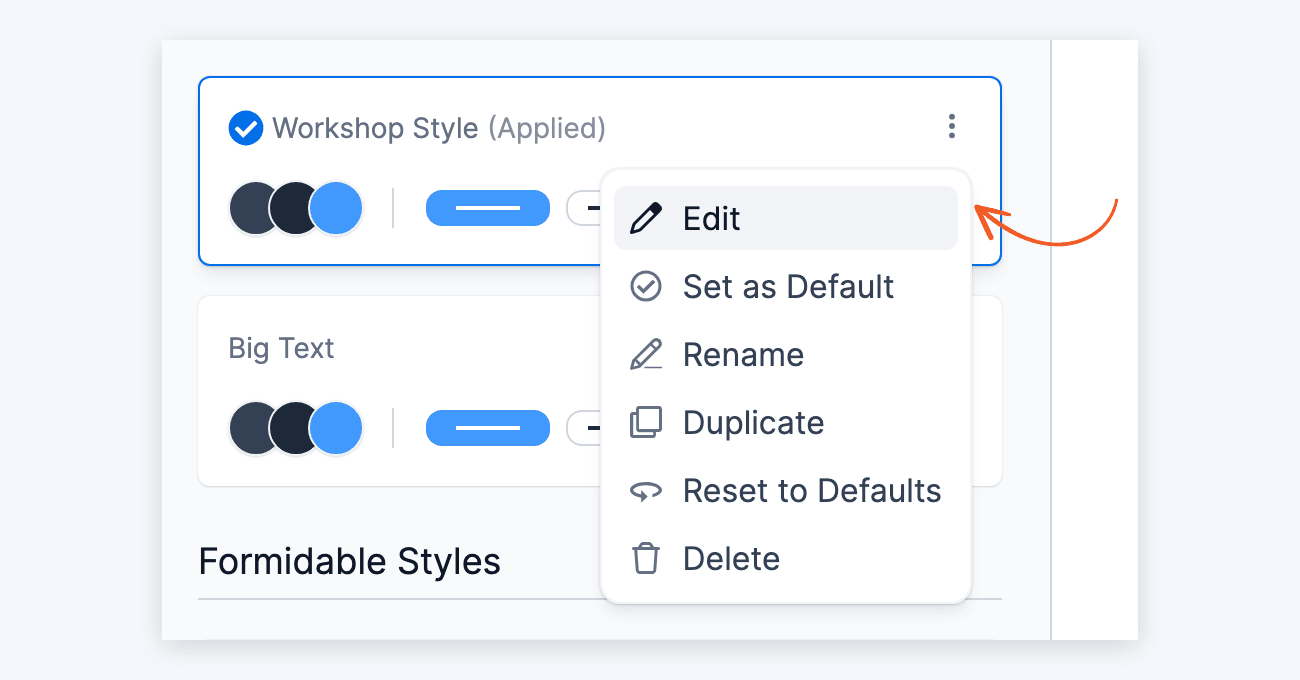The image size is (1300, 680).
Task: Click the curved arrow Reset to Defaults icon
Action: coord(646,491)
